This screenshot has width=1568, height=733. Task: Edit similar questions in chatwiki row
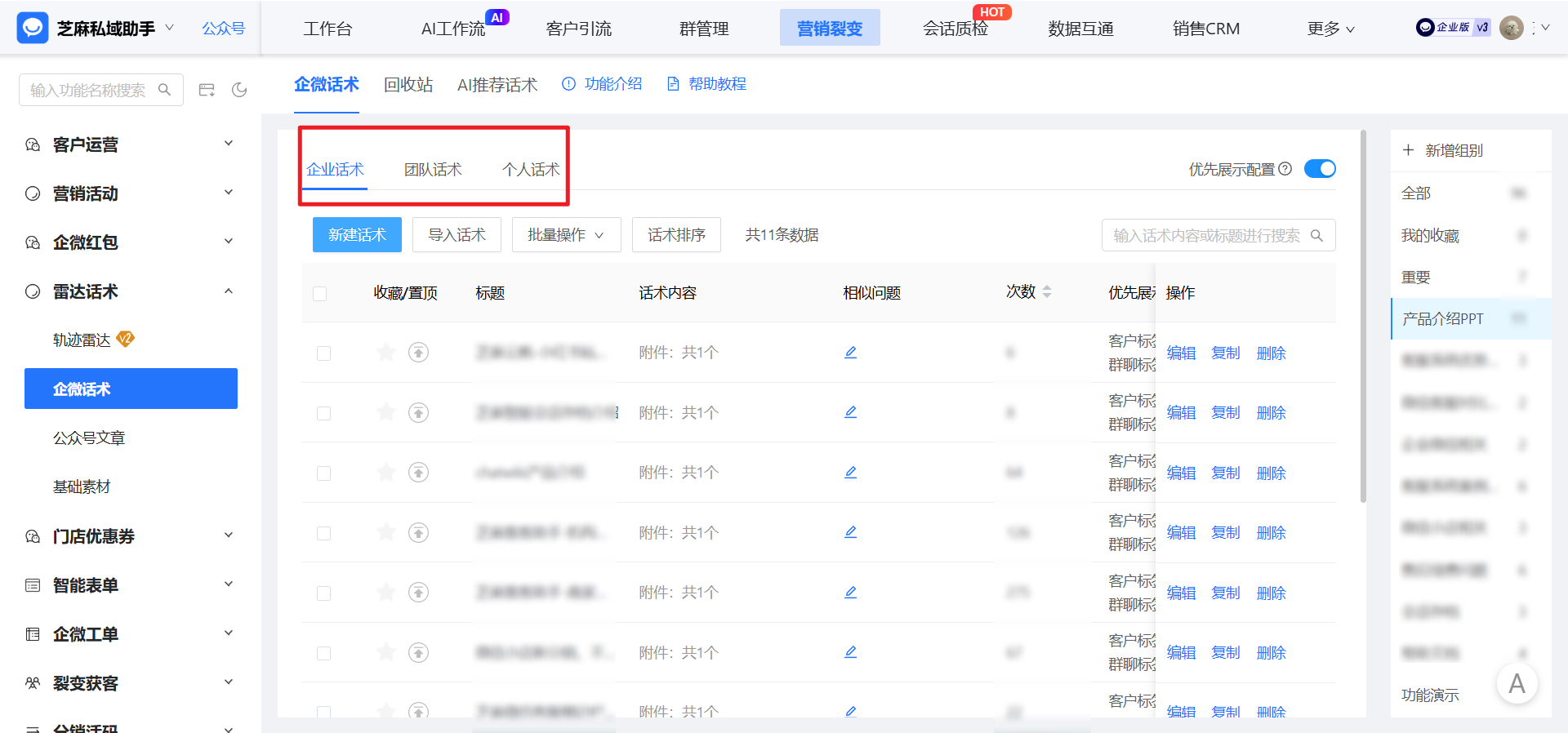click(850, 473)
